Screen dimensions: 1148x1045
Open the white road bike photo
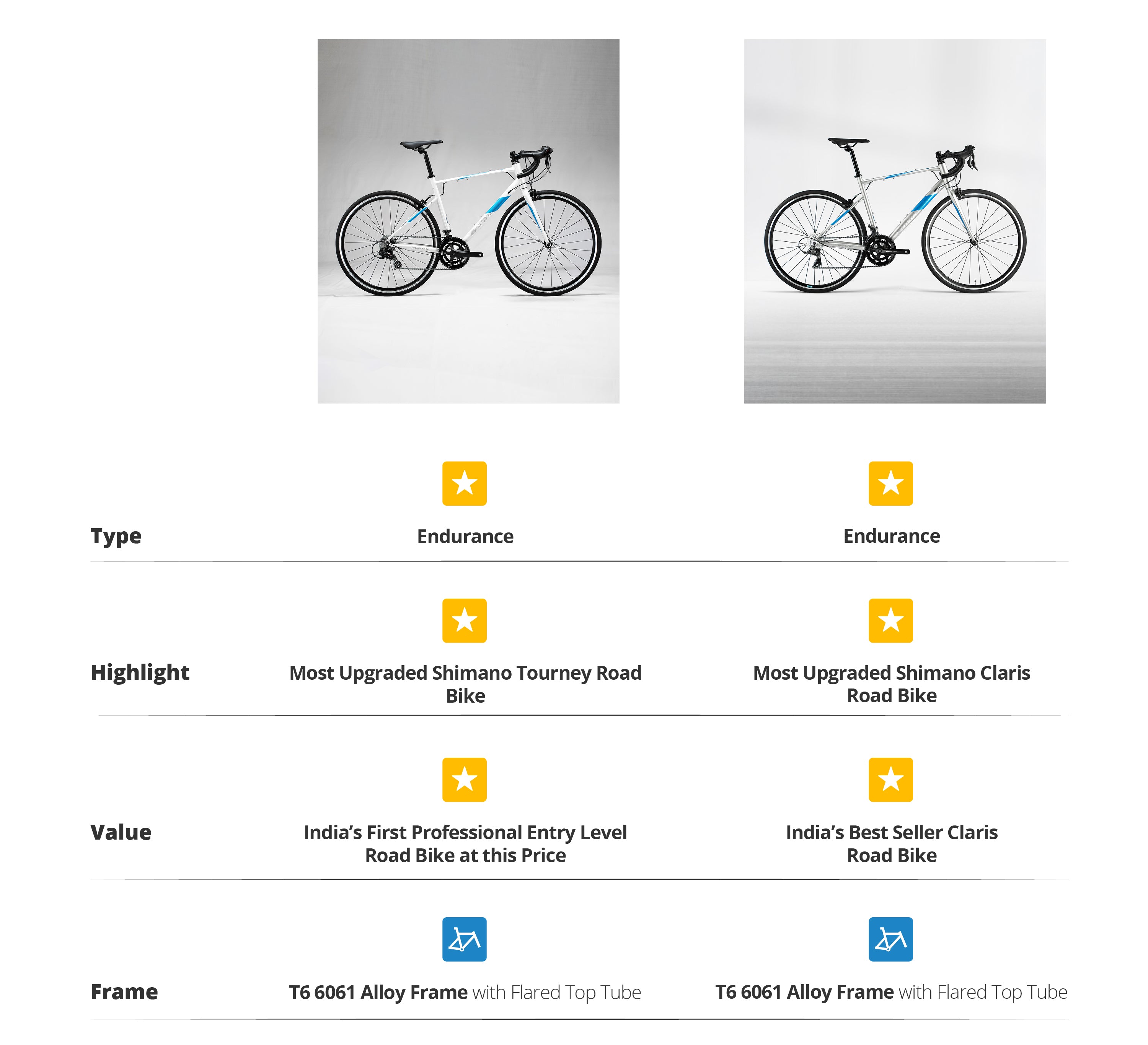tap(468, 221)
